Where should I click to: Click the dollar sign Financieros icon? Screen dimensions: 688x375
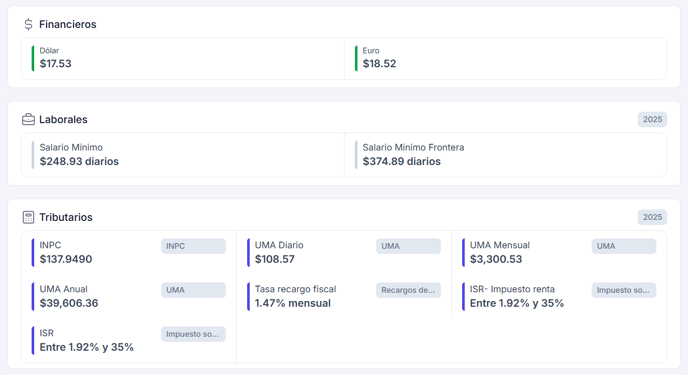click(x=29, y=24)
